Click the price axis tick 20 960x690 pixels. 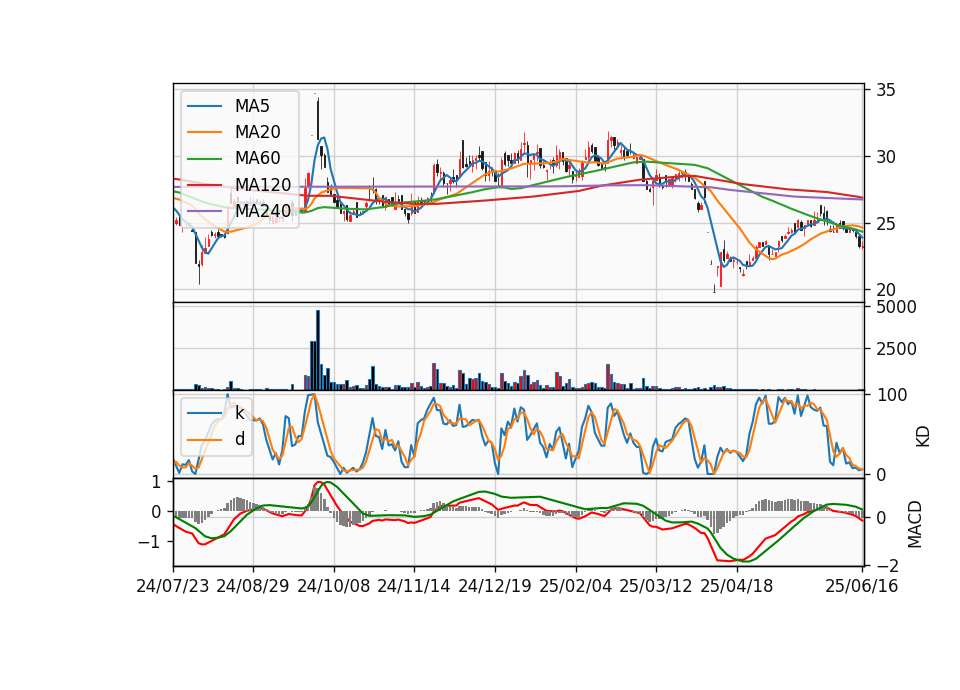[886, 290]
